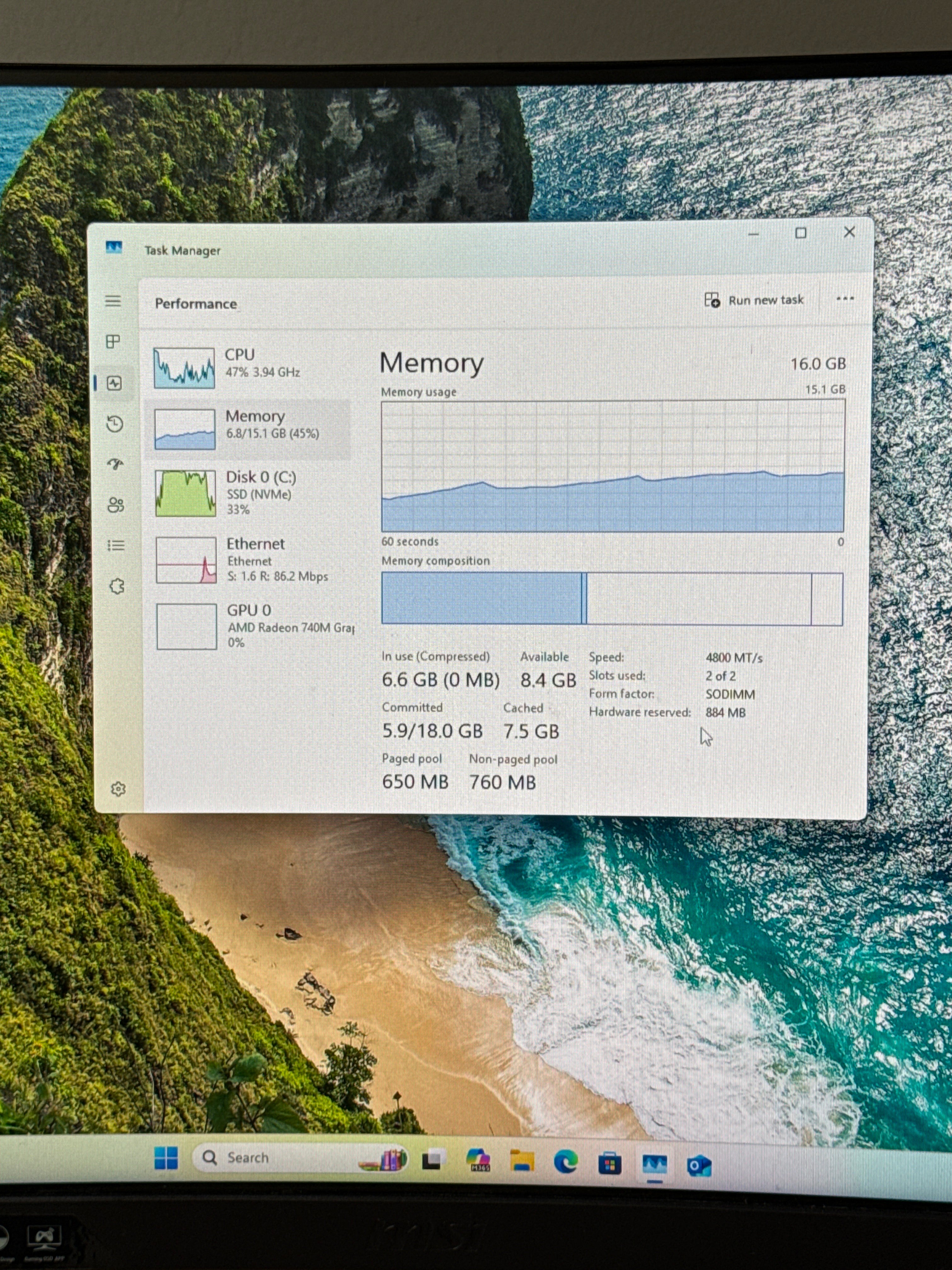Image resolution: width=952 pixels, height=1270 pixels.
Task: Open Windows Start button on taskbar
Action: coord(167,1158)
